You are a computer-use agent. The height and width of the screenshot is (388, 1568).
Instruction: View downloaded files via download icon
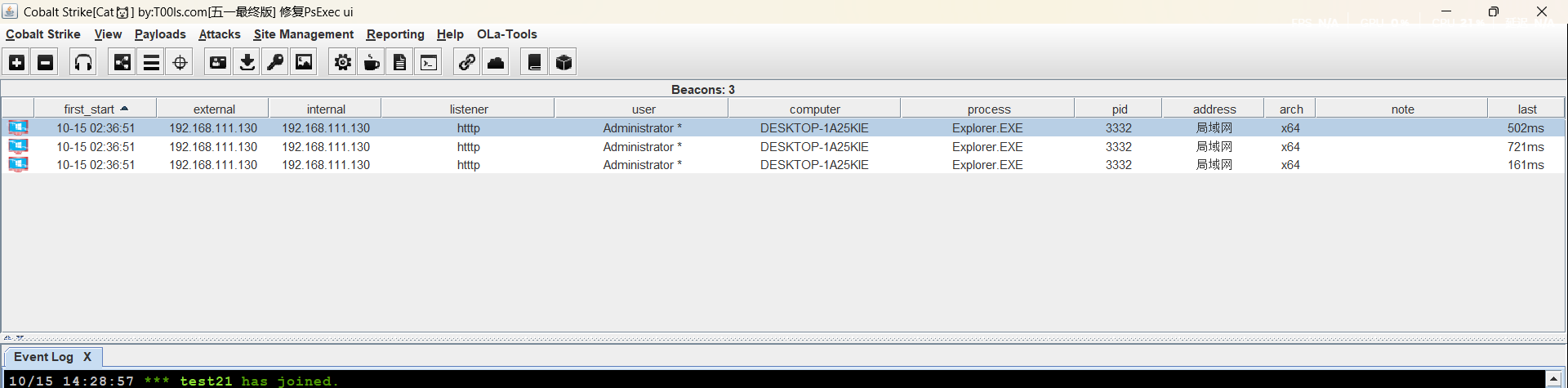(x=247, y=62)
